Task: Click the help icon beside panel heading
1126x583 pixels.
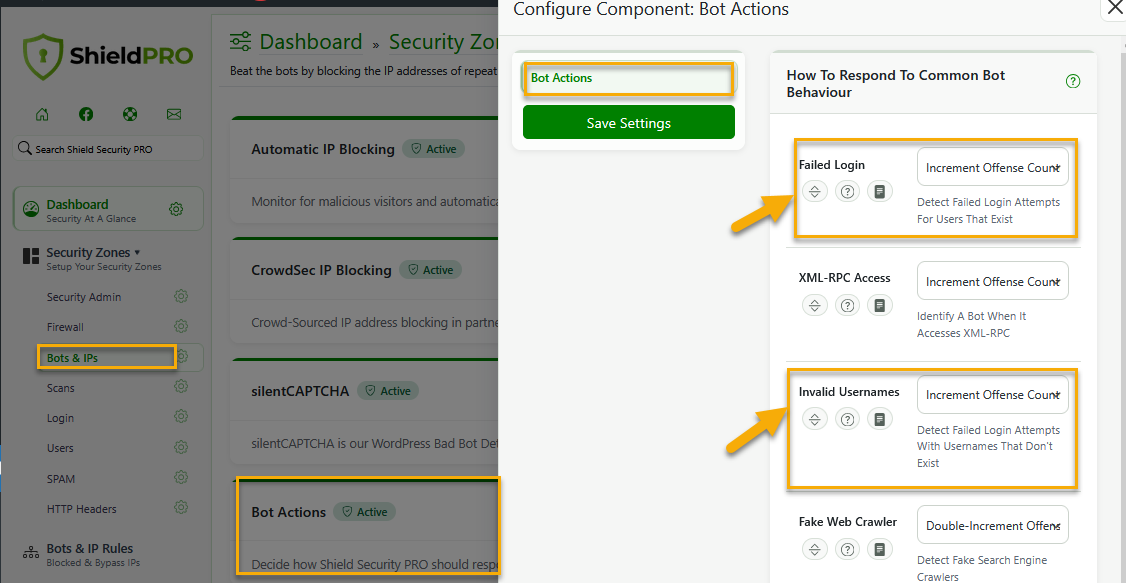Action: (x=1073, y=81)
